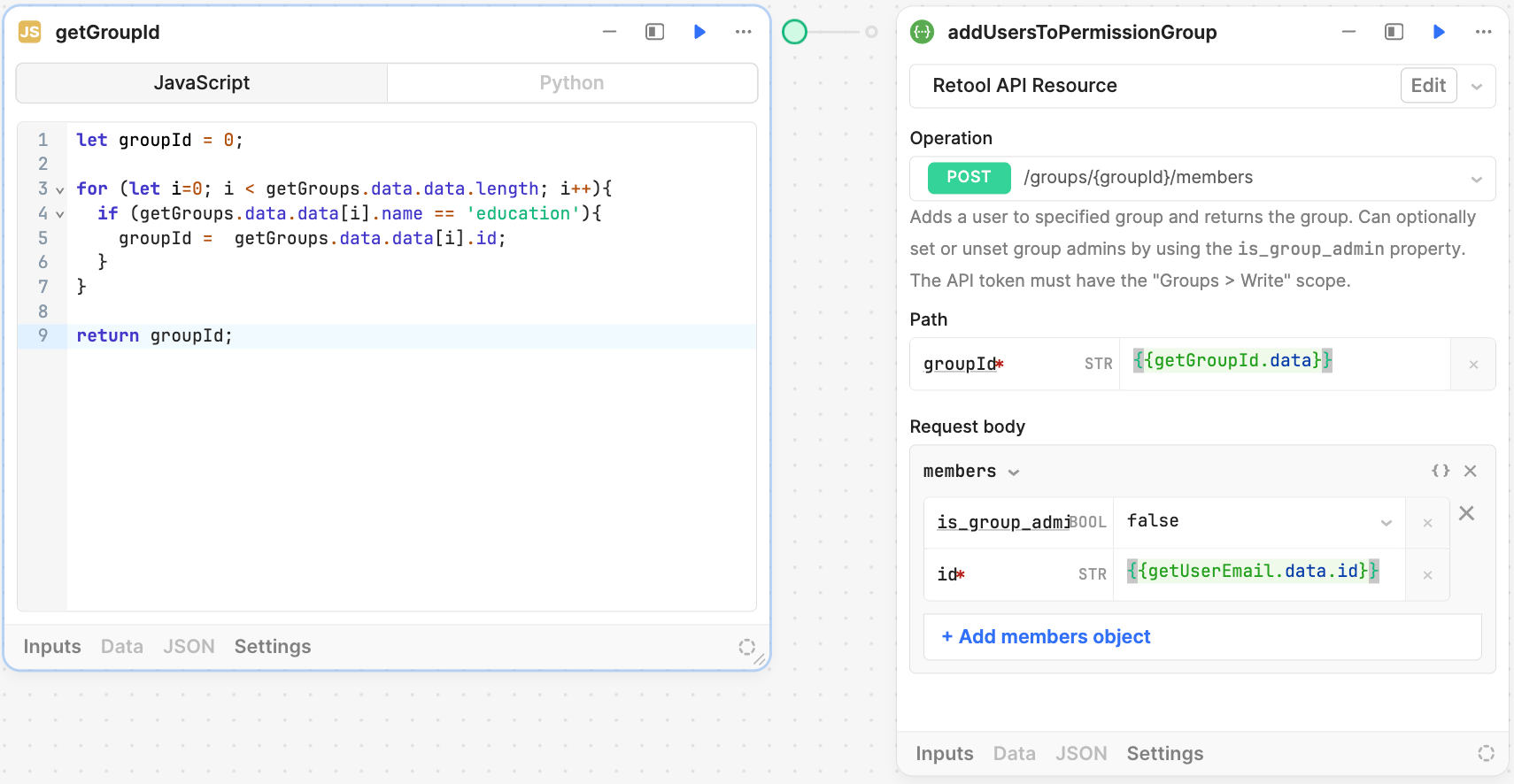Edit the Retool API Resource

pos(1428,86)
